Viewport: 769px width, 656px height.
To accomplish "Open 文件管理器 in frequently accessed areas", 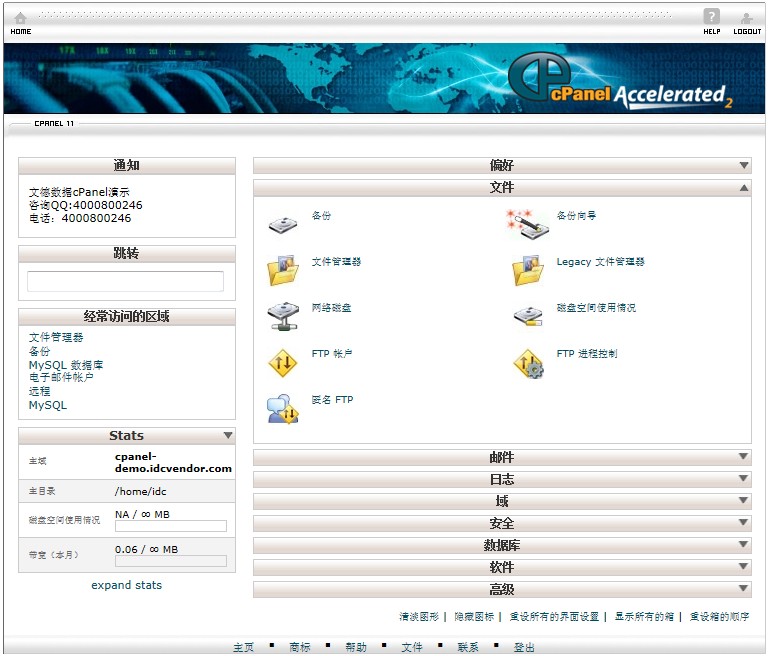I will [x=56, y=337].
